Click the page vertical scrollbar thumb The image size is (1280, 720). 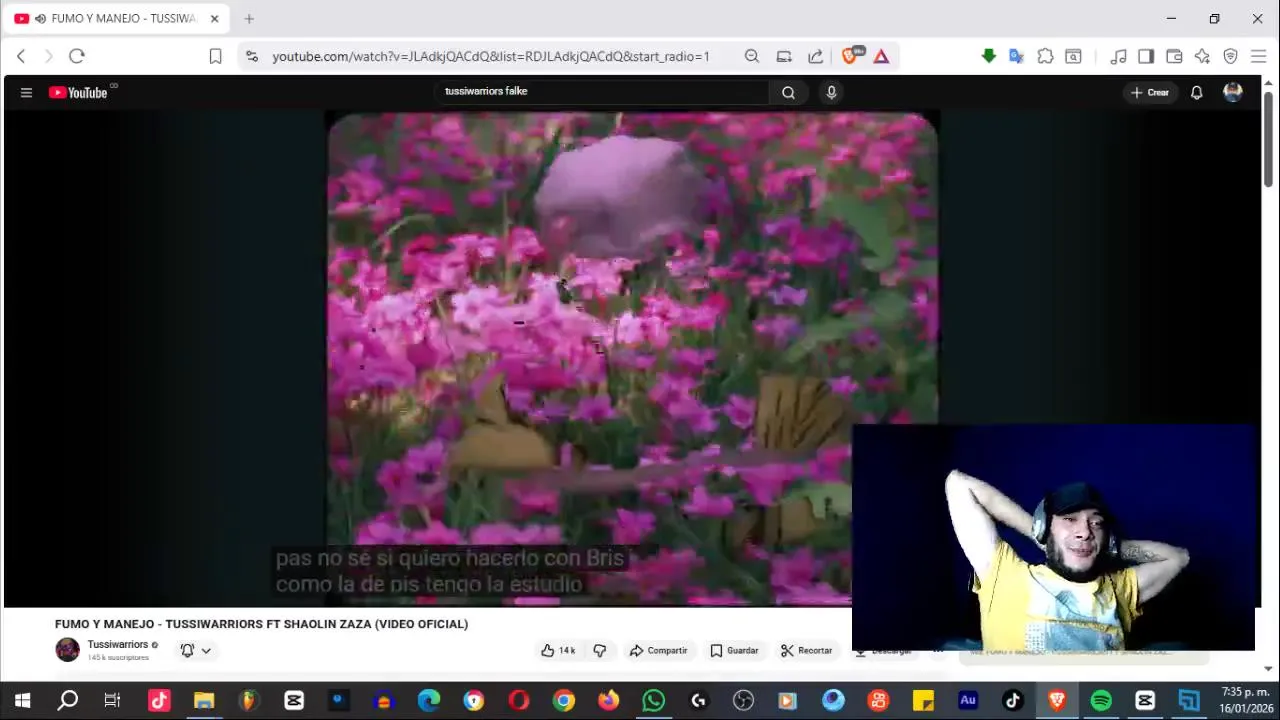click(1269, 138)
